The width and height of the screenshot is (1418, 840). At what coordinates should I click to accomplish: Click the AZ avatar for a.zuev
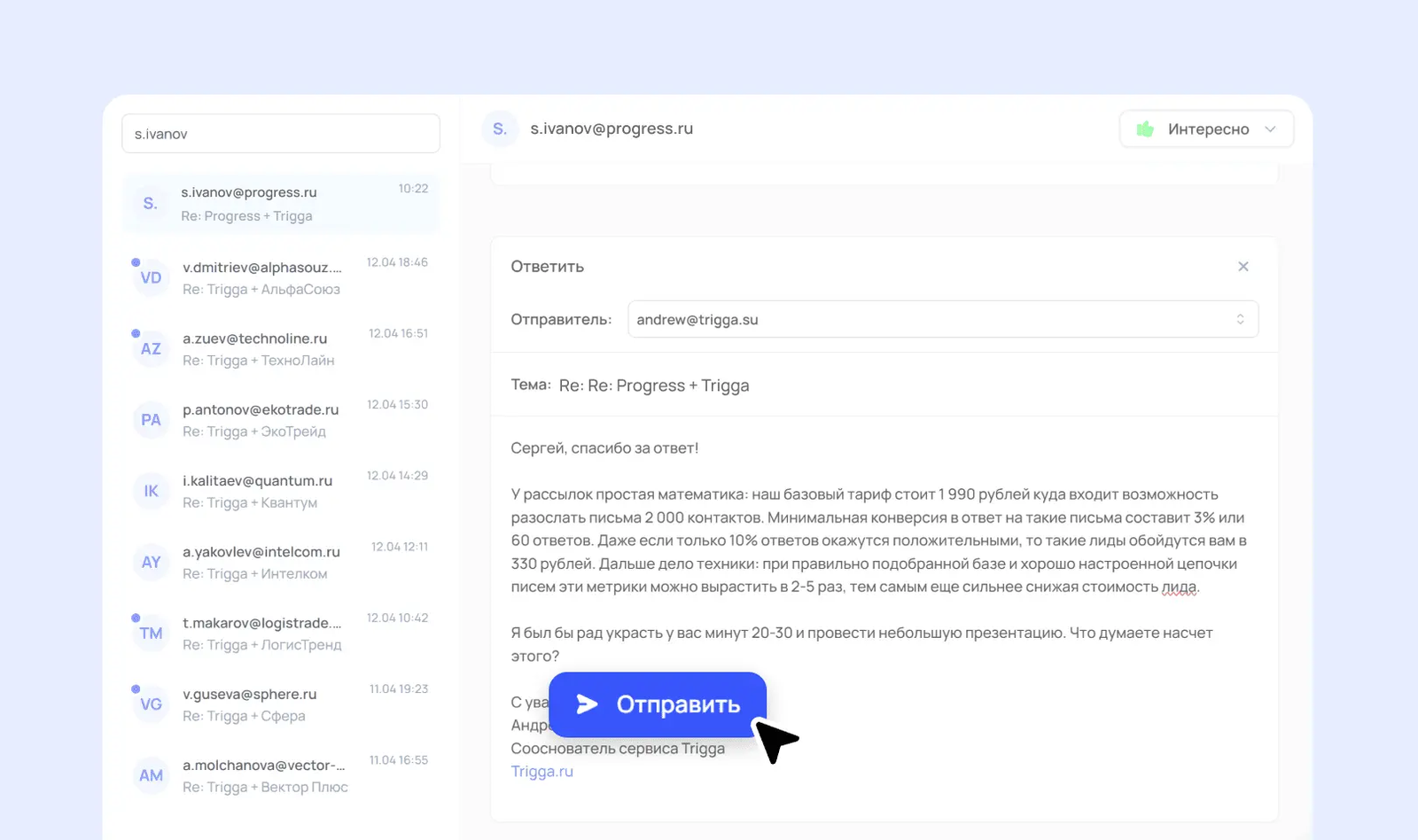tap(151, 349)
